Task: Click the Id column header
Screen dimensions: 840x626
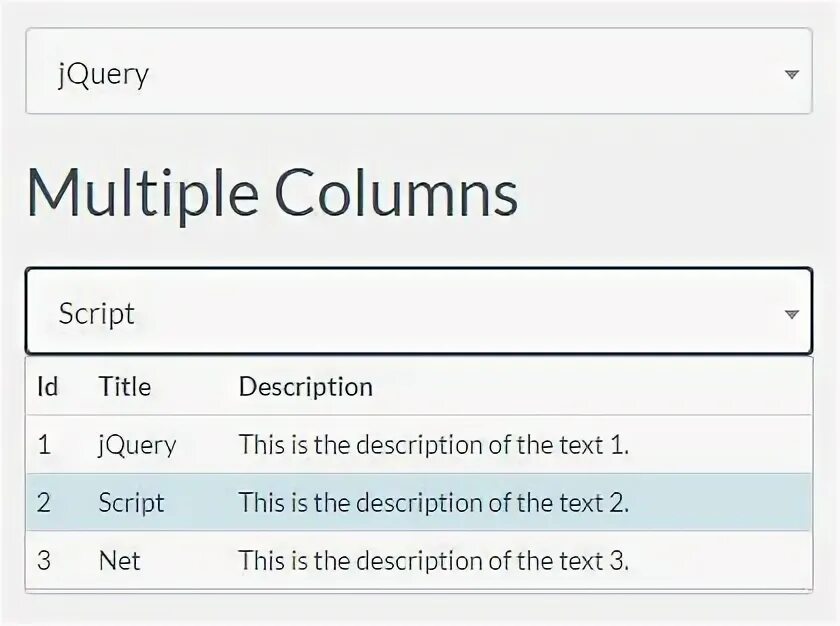Action: tap(47, 387)
